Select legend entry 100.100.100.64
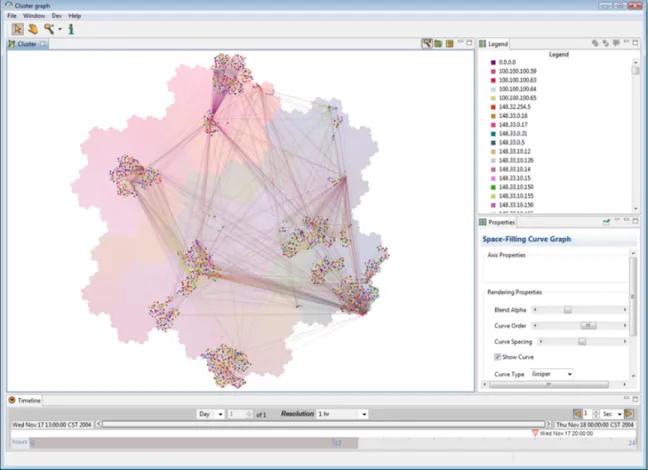 [517, 89]
